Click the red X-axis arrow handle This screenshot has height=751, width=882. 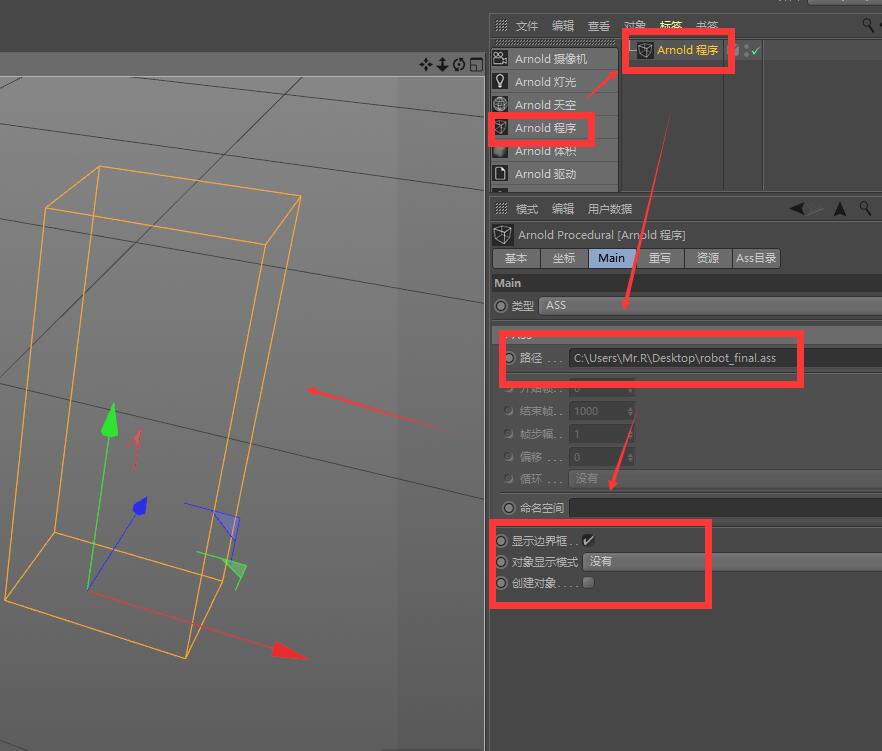(289, 651)
